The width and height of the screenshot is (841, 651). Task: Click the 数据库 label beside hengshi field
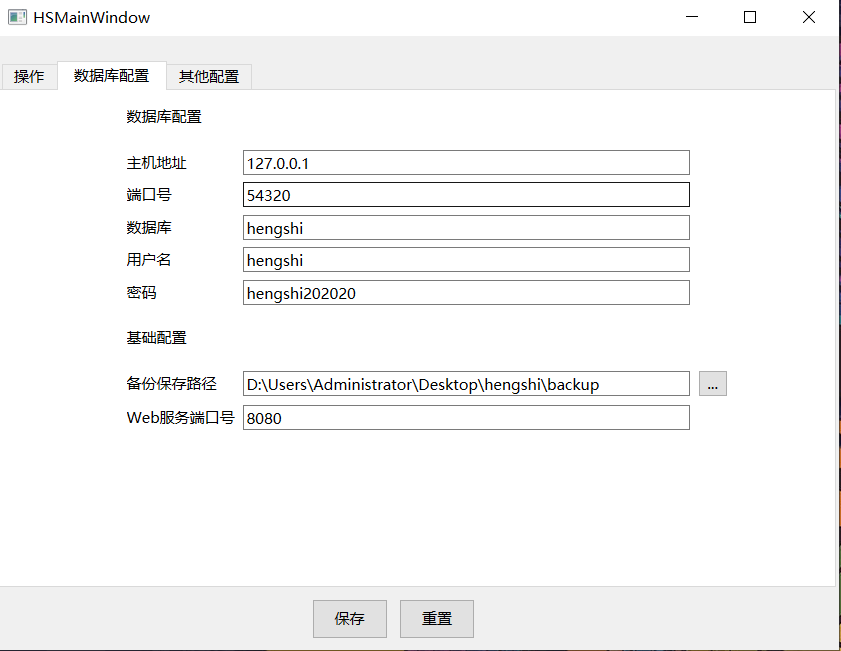click(149, 227)
